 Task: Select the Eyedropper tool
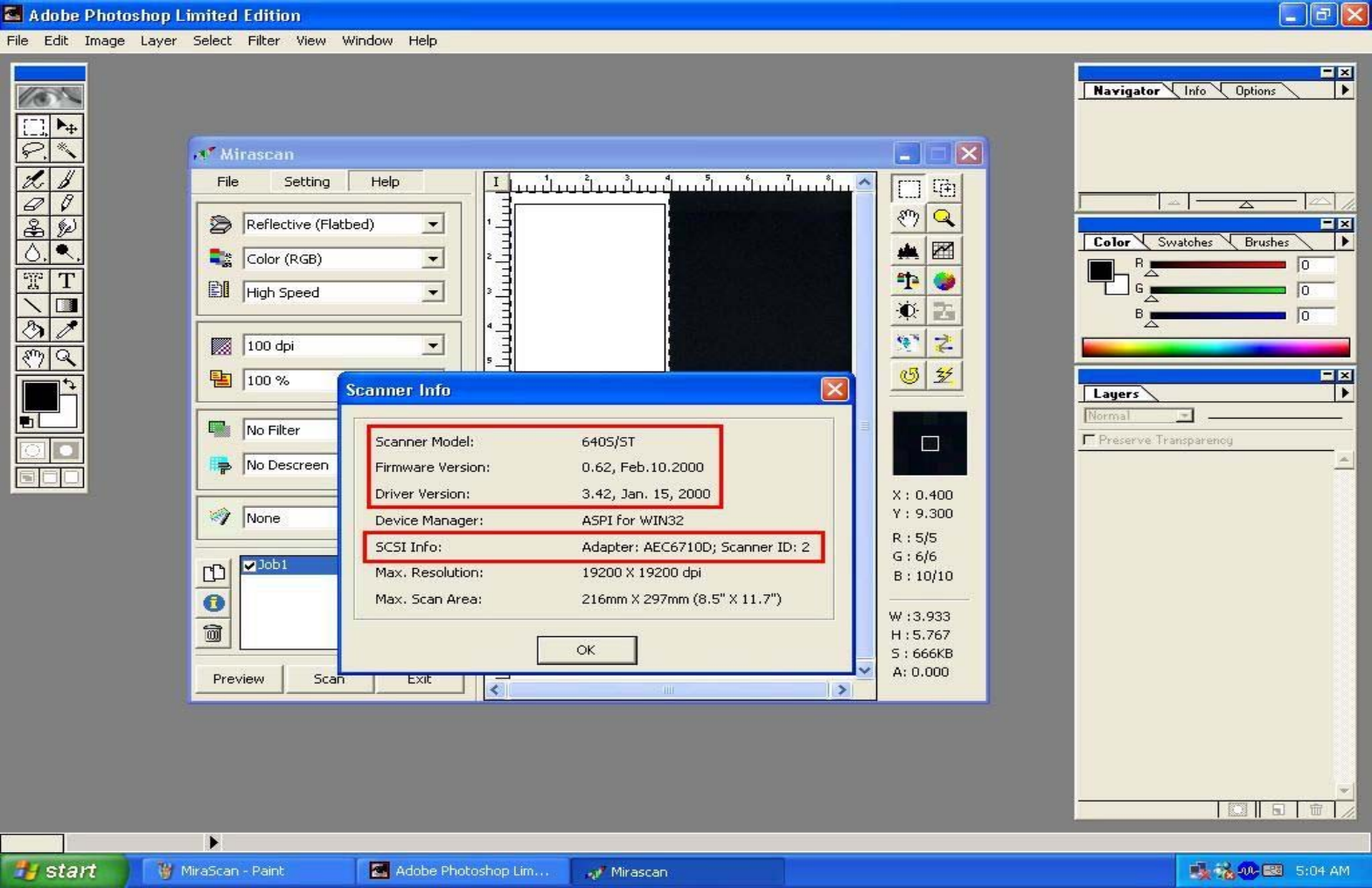(x=66, y=330)
